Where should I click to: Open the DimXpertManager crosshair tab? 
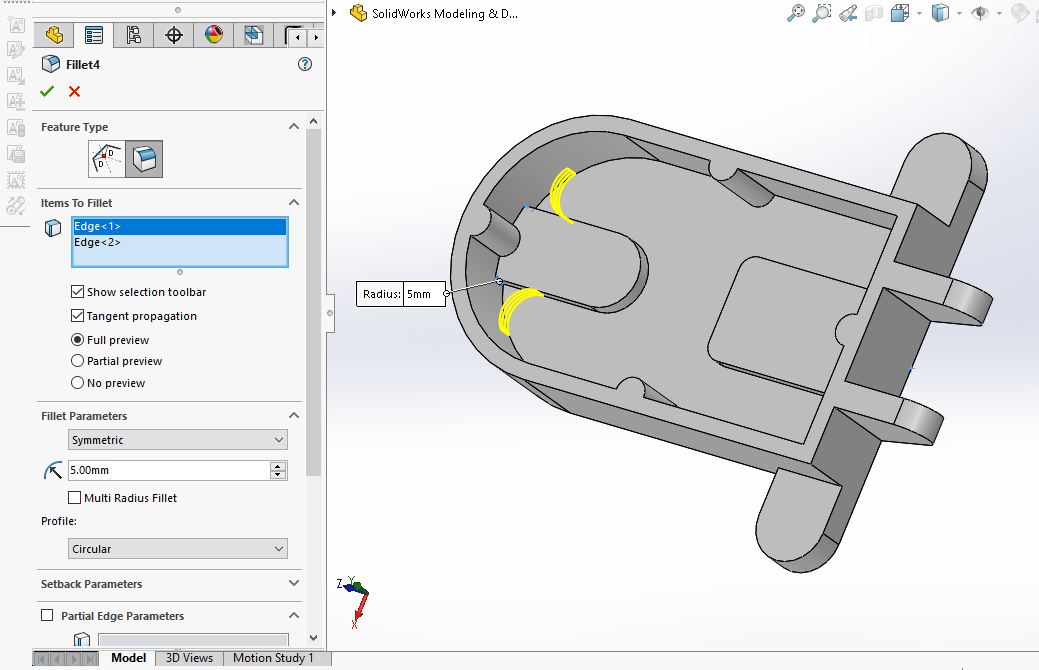click(173, 36)
